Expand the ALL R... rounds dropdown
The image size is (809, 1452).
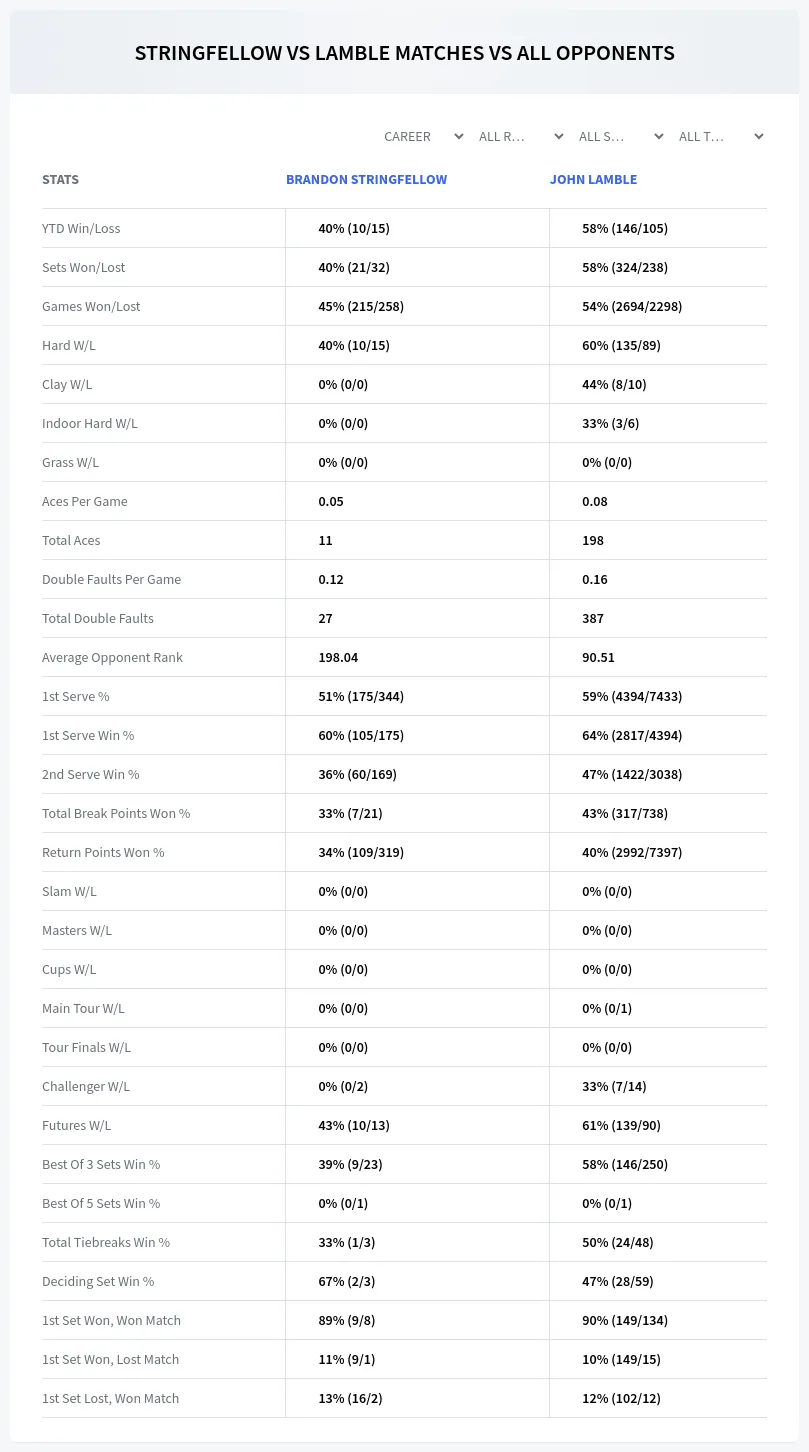522,136
